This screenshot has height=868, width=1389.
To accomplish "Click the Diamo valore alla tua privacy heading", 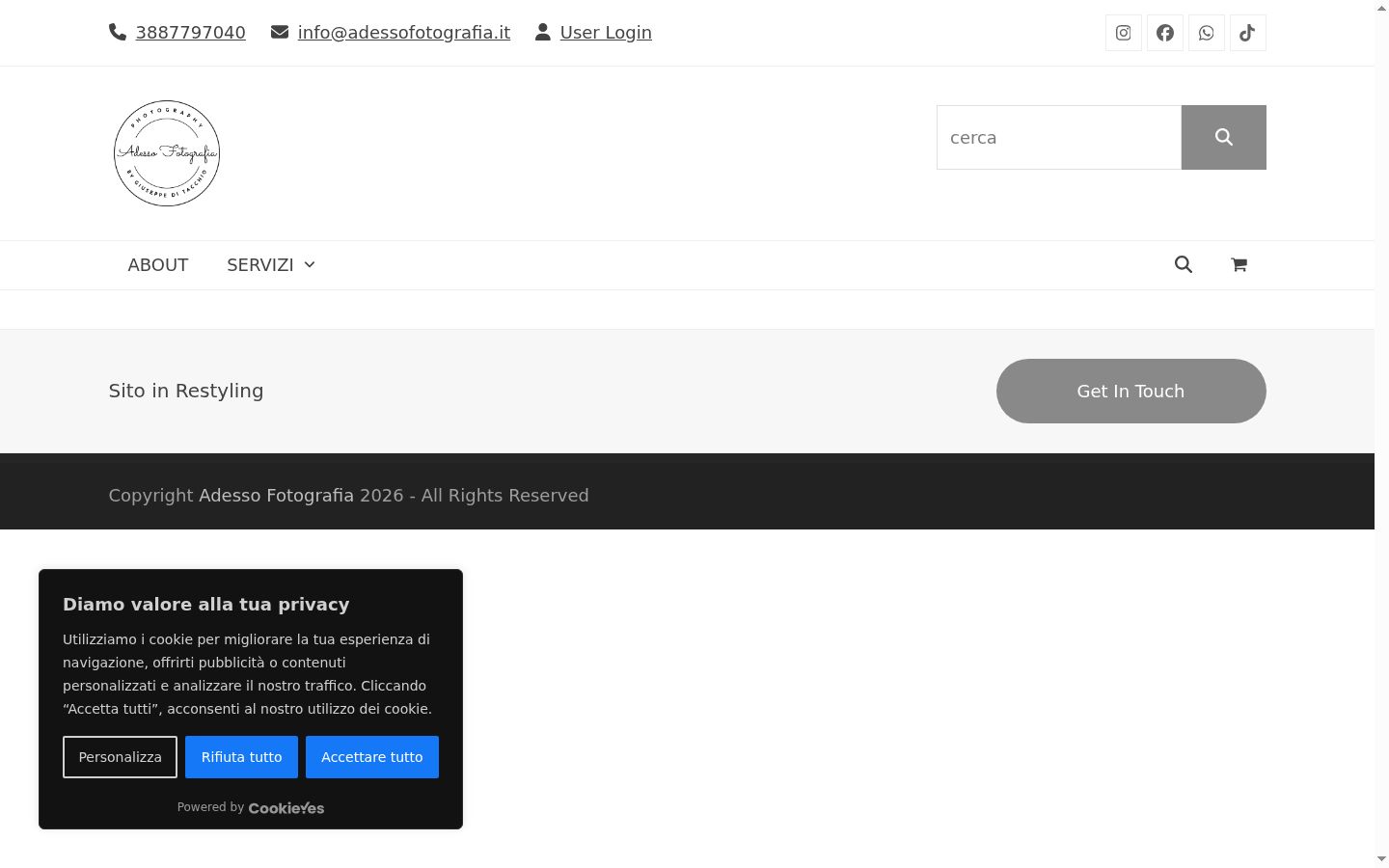I will click(206, 605).
